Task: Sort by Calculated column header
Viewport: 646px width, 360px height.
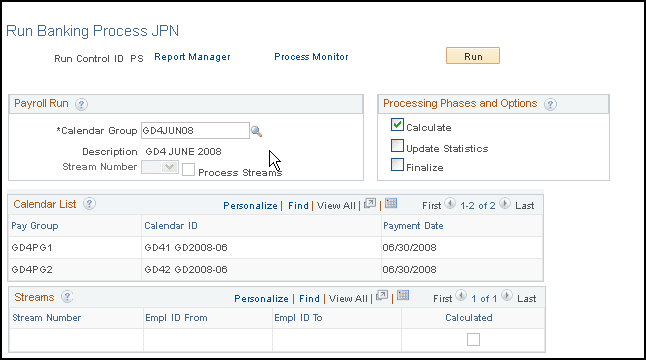Action: [469, 318]
